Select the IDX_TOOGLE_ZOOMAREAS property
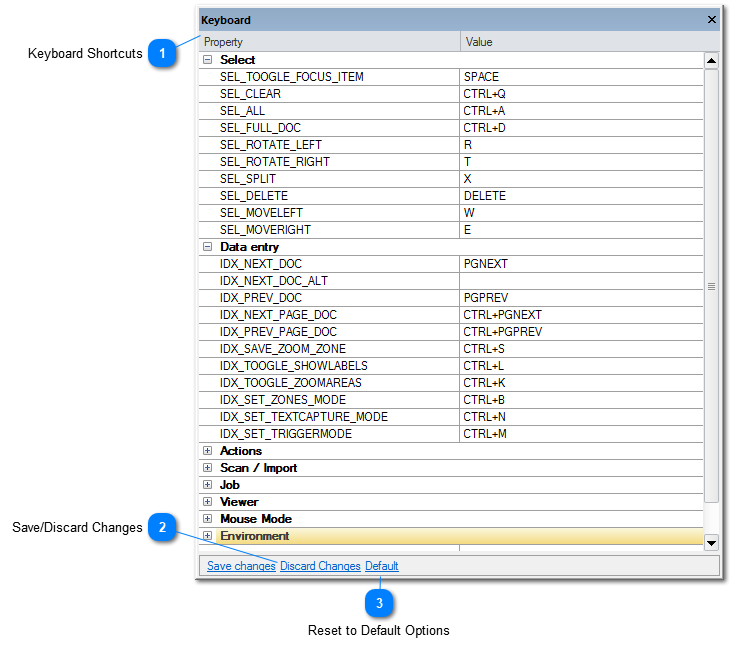Image resolution: width=733 pixels, height=654 pixels. [x=329, y=383]
